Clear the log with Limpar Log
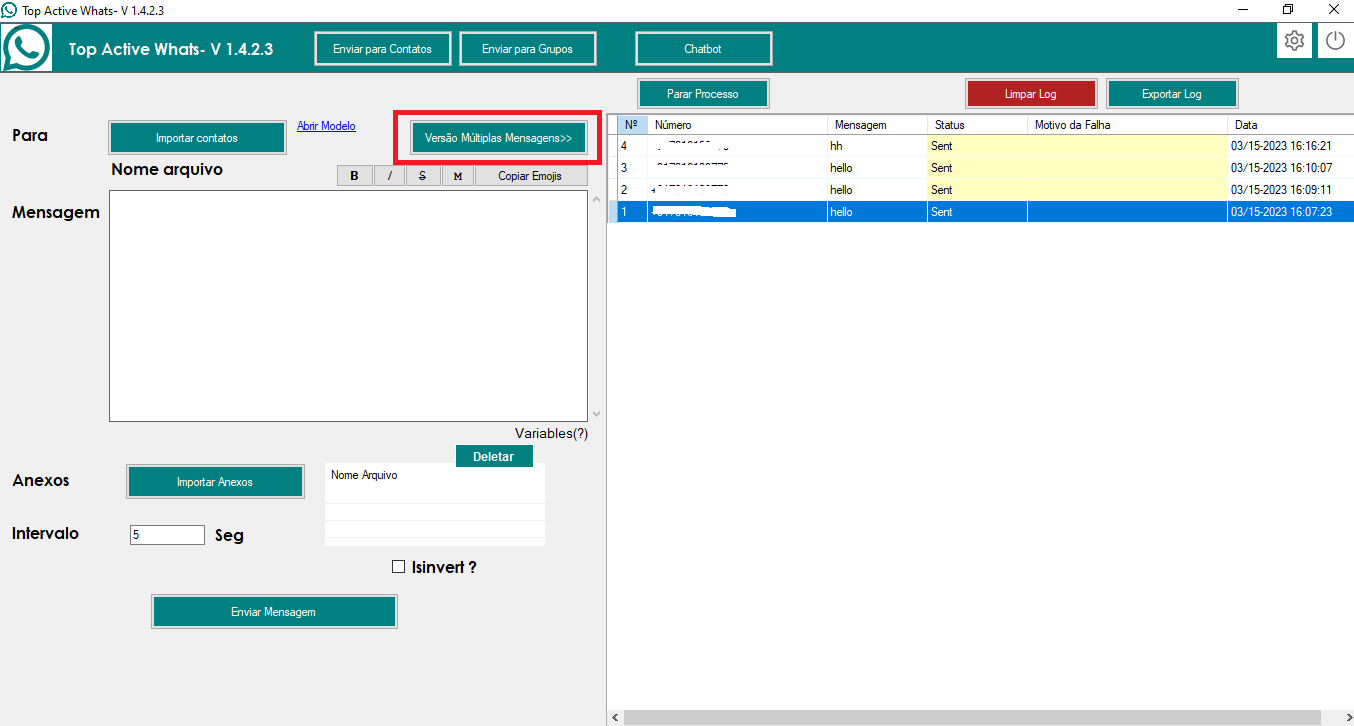This screenshot has width=1354, height=726. (x=1031, y=94)
